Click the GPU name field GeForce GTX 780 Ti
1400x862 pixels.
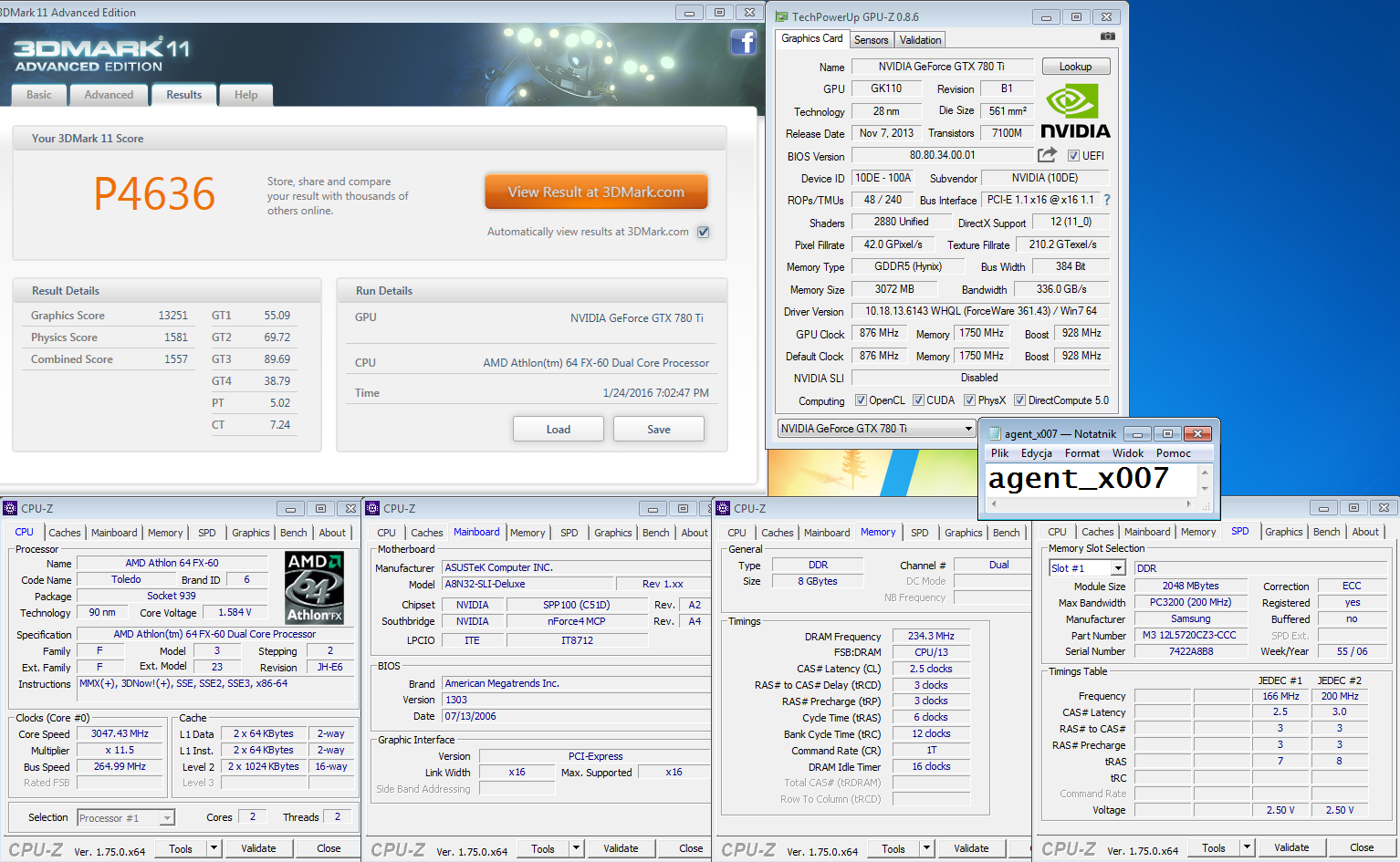pyautogui.click(x=942, y=67)
